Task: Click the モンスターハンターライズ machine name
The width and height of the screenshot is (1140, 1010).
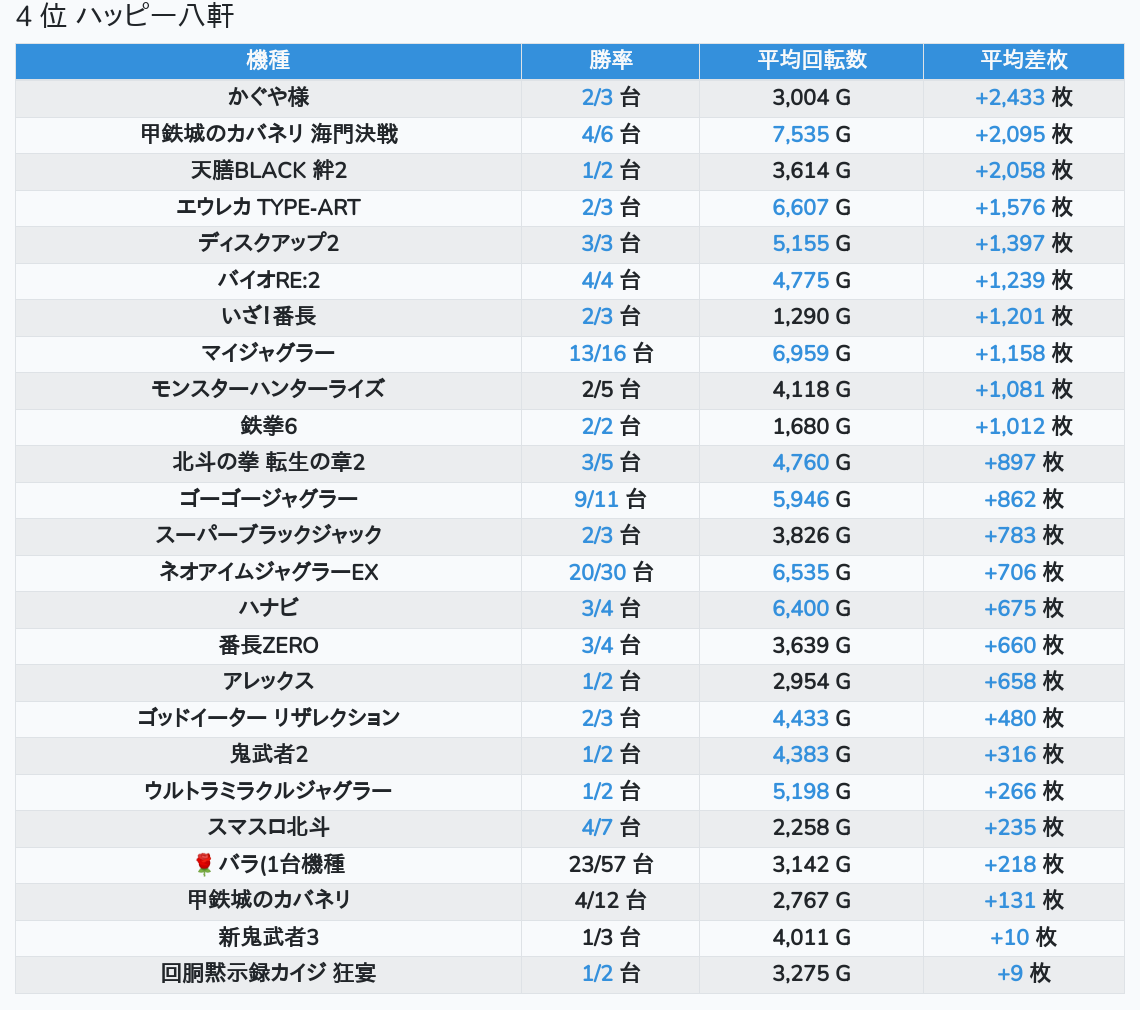Action: point(268,389)
